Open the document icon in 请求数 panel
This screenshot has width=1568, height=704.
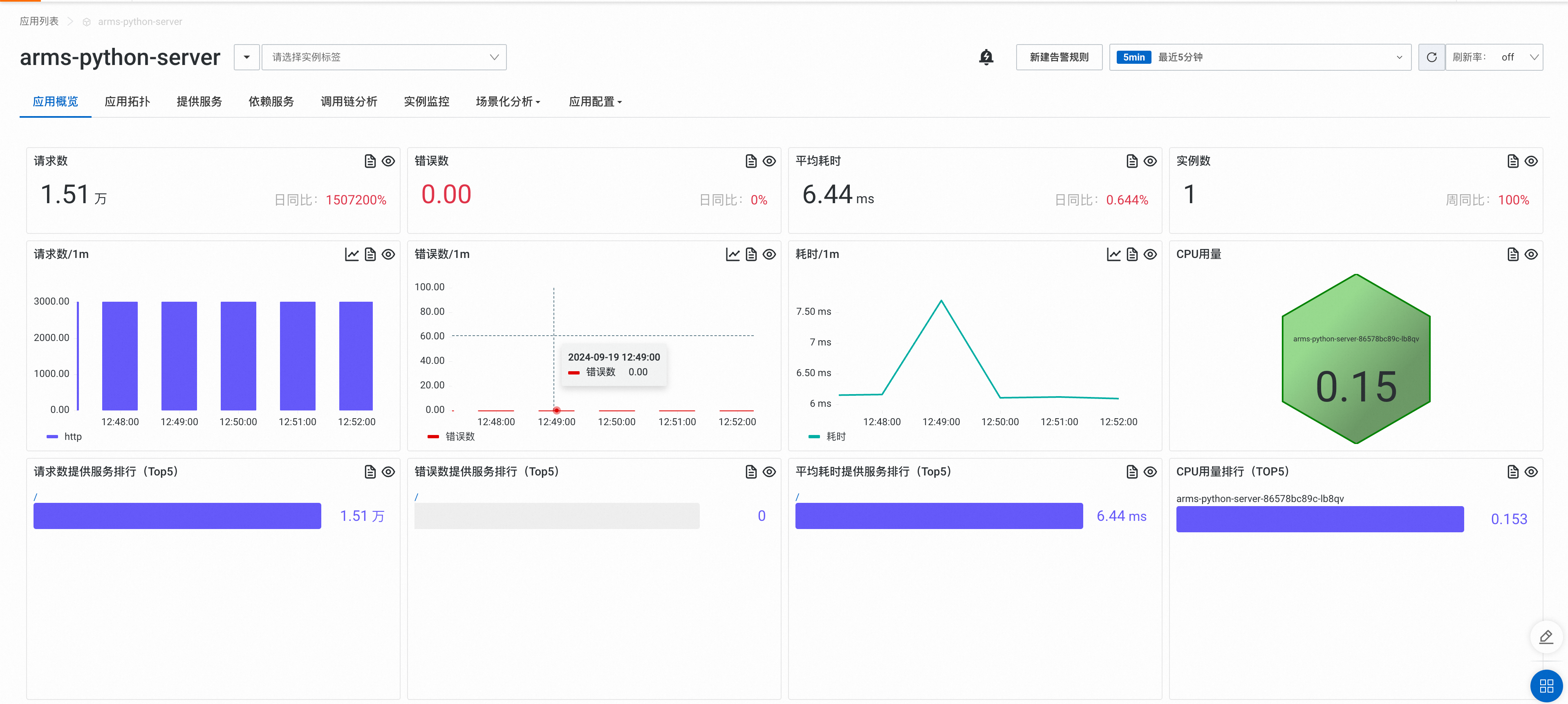[370, 161]
